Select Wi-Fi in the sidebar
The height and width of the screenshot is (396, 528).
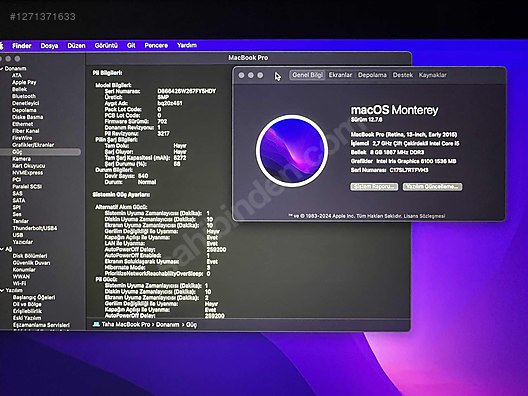tap(20, 284)
